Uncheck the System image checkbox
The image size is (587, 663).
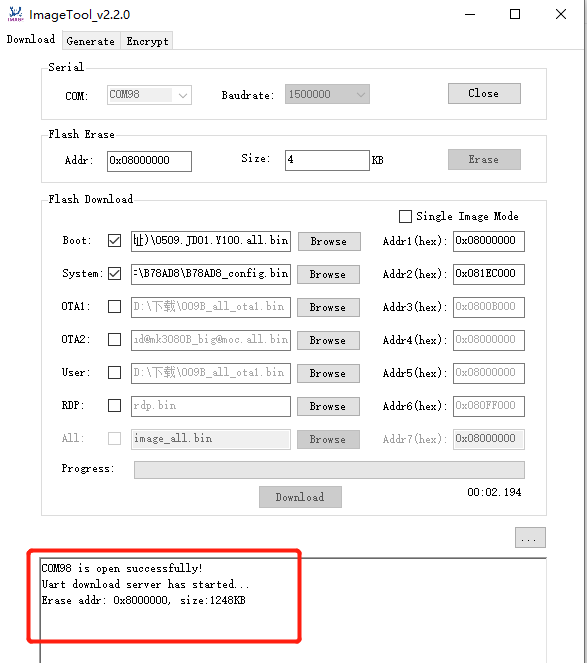(x=114, y=274)
